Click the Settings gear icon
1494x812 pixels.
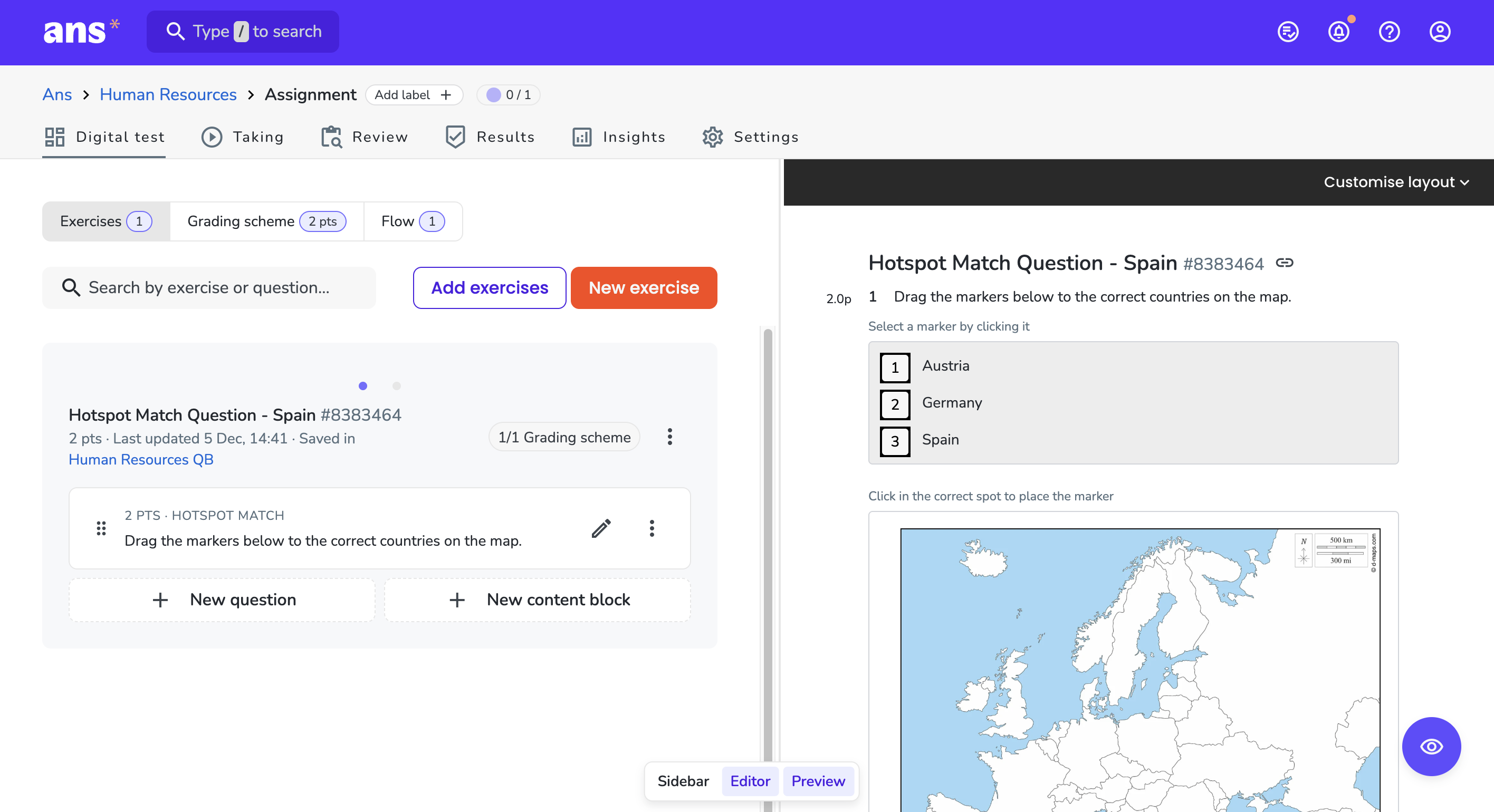pyautogui.click(x=712, y=137)
